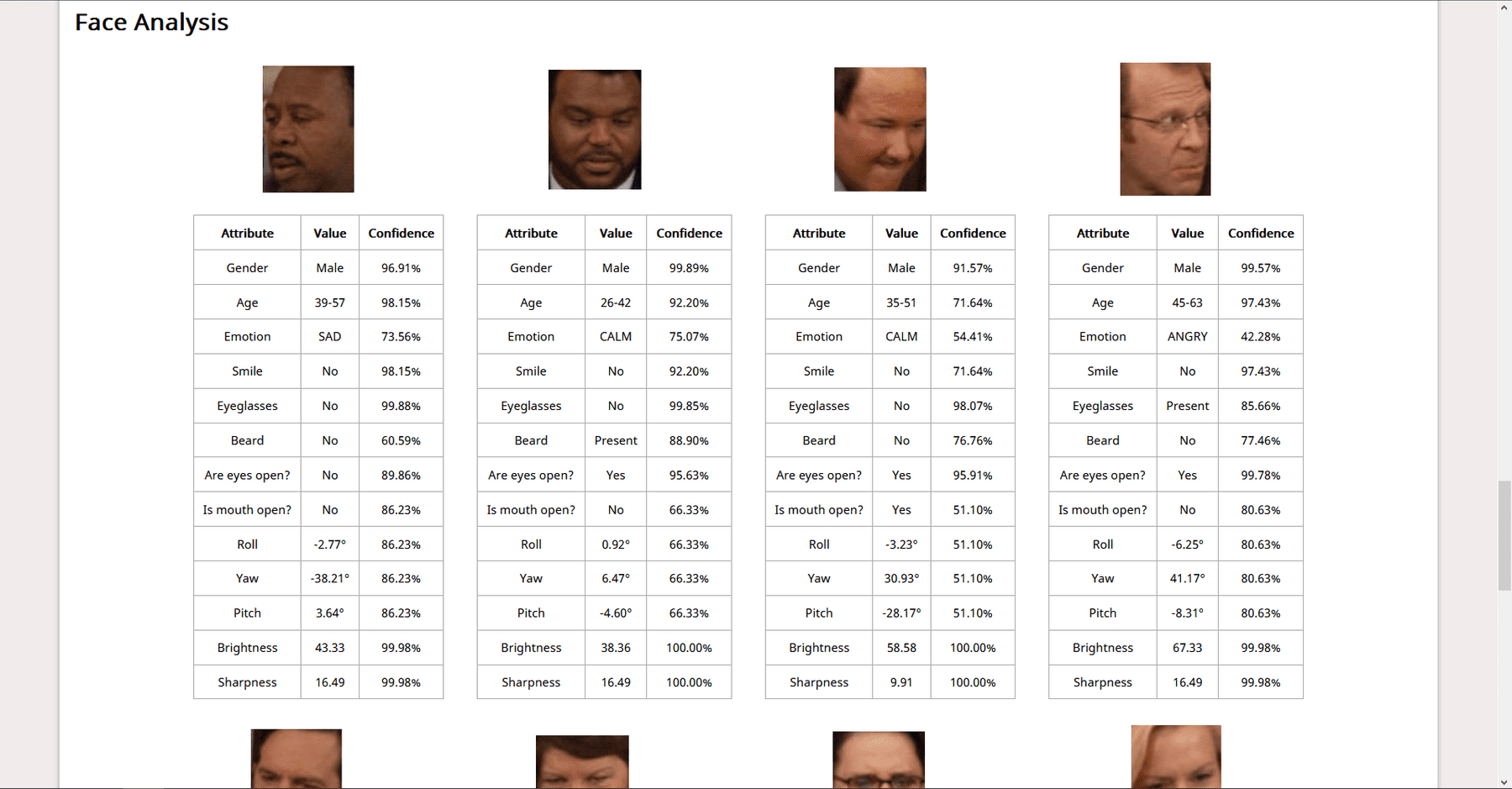Click the Attribute header in fourth table
Screen dimensions: 1512x789
click(x=1103, y=233)
